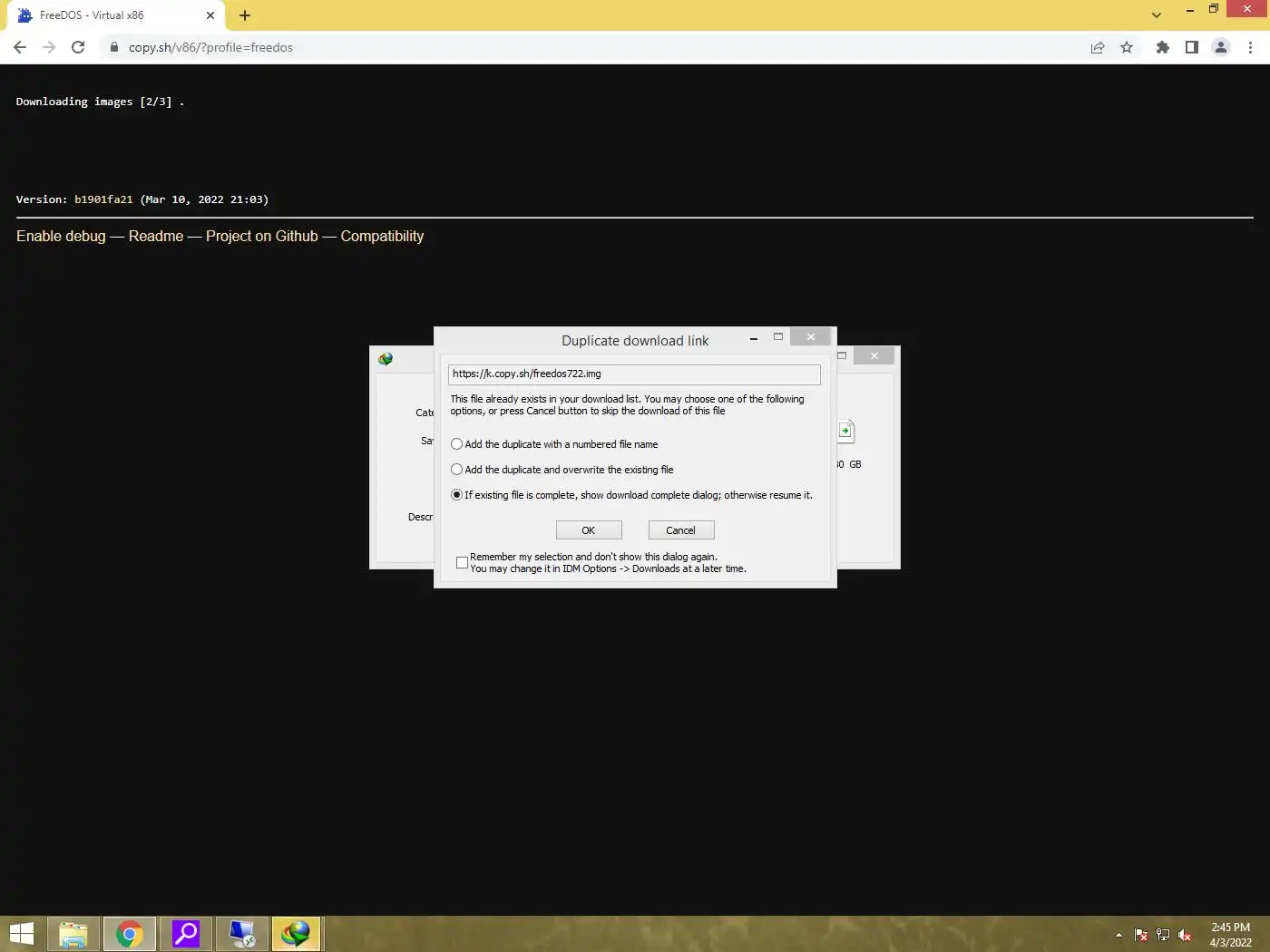Open the Action Center flag icon
1270x952 pixels.
(x=1141, y=935)
